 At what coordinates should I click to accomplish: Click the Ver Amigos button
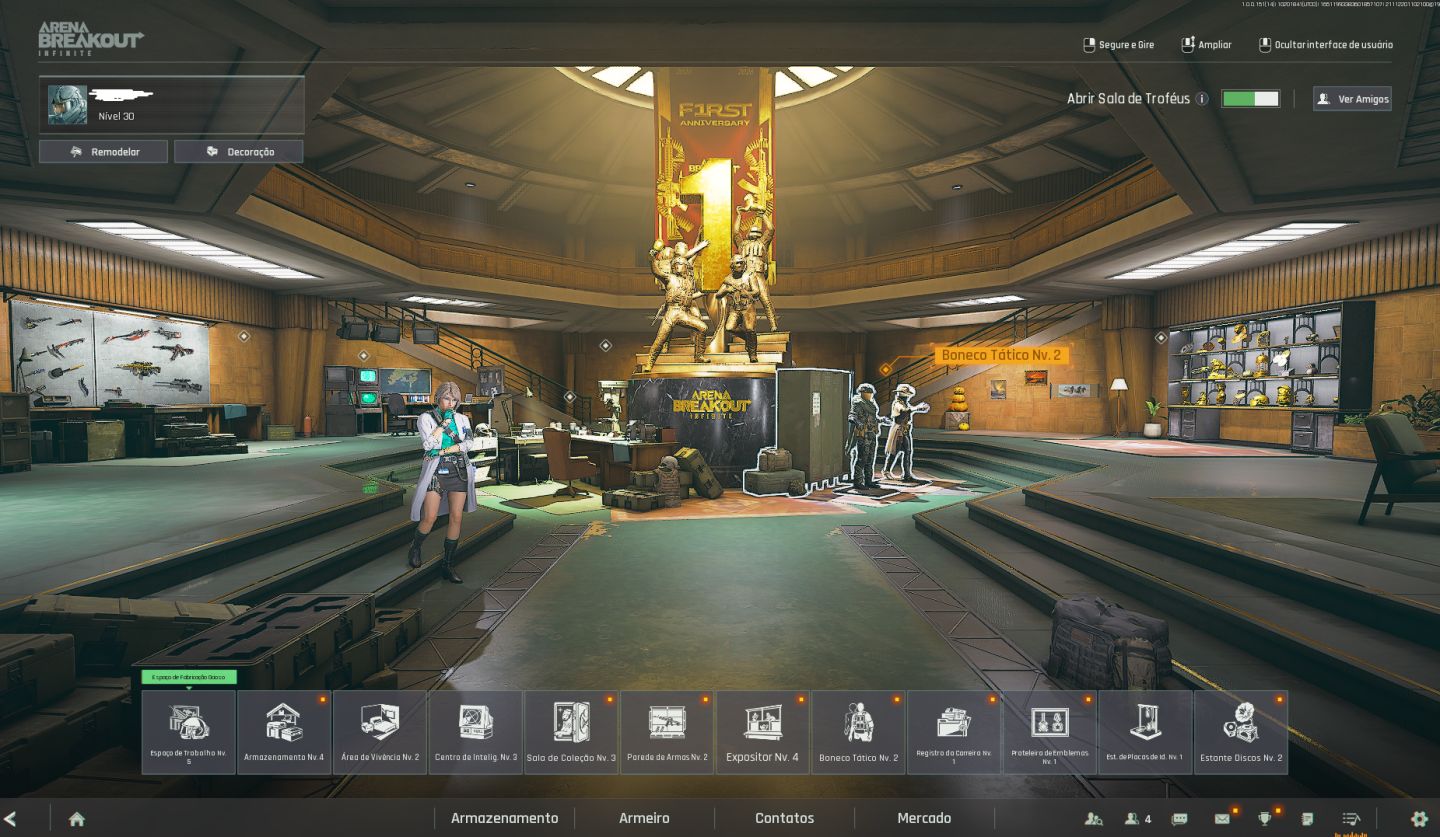(1352, 99)
